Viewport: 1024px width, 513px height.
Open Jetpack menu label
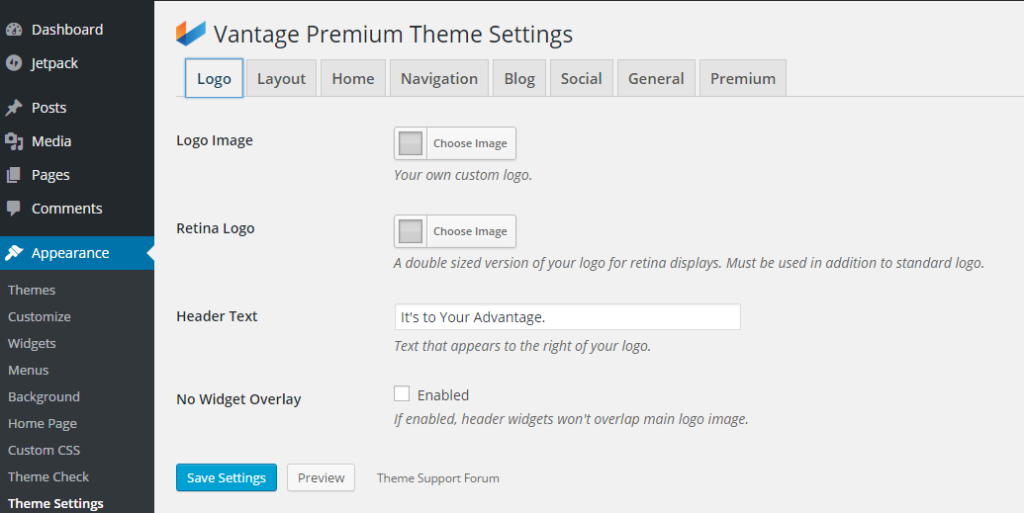coord(55,63)
